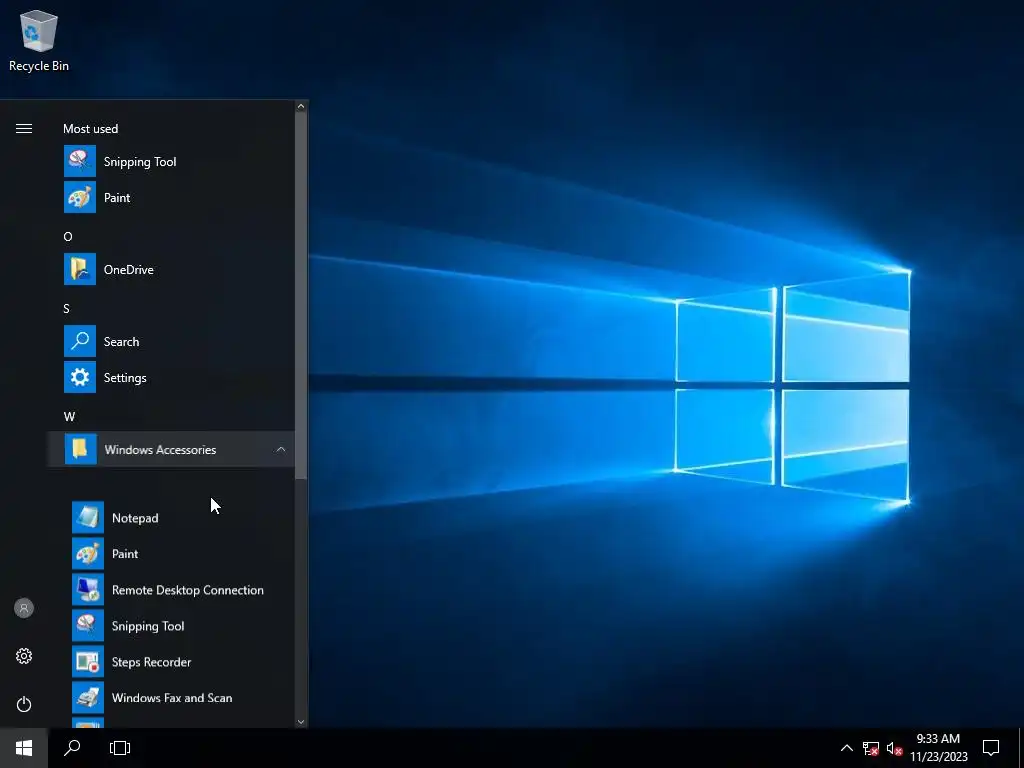Click the Start menu scrollbar up arrow
Image resolution: width=1024 pixels, height=768 pixels.
pos(301,106)
